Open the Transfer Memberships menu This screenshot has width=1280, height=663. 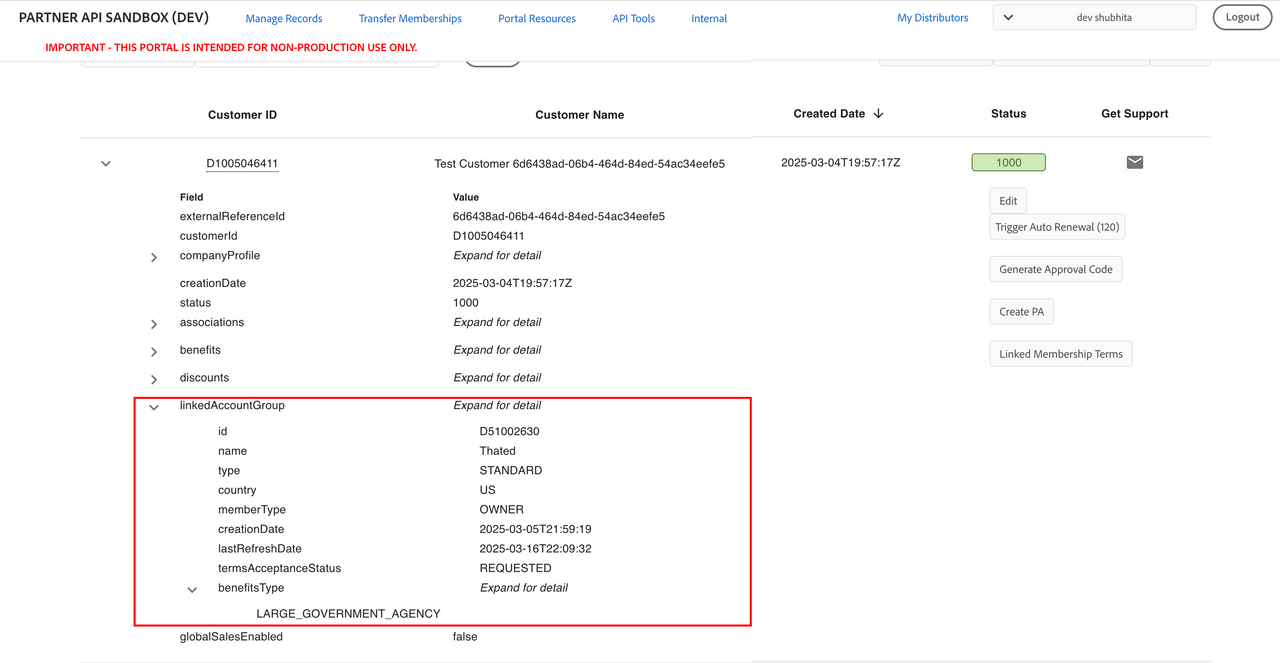410,18
